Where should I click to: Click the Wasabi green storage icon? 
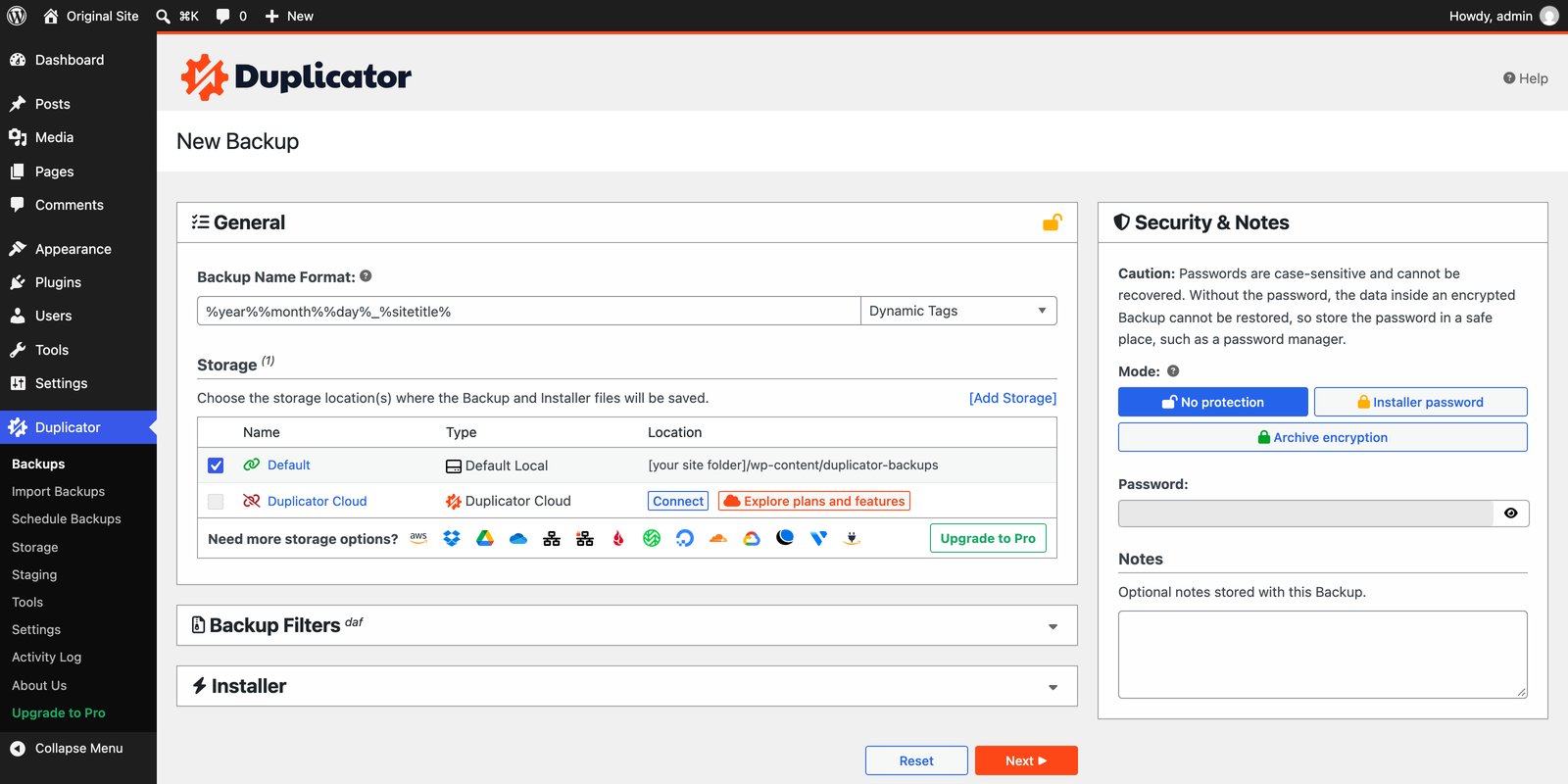click(652, 538)
